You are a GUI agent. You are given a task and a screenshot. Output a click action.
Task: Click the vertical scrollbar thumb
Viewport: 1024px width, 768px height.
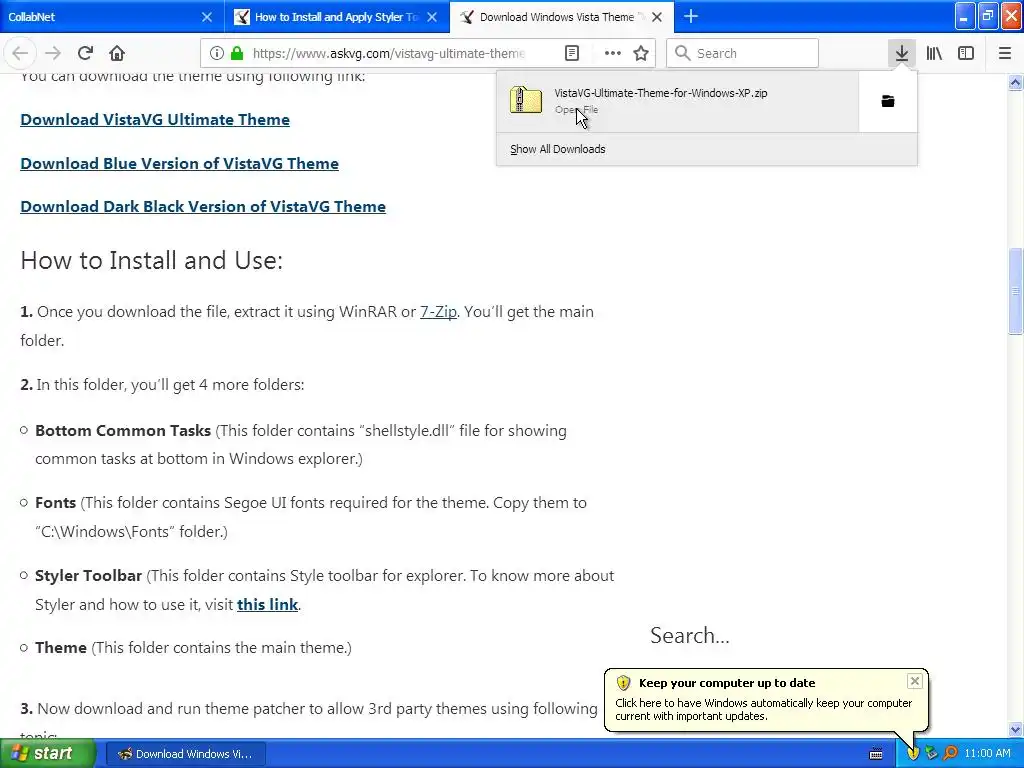point(1015,291)
